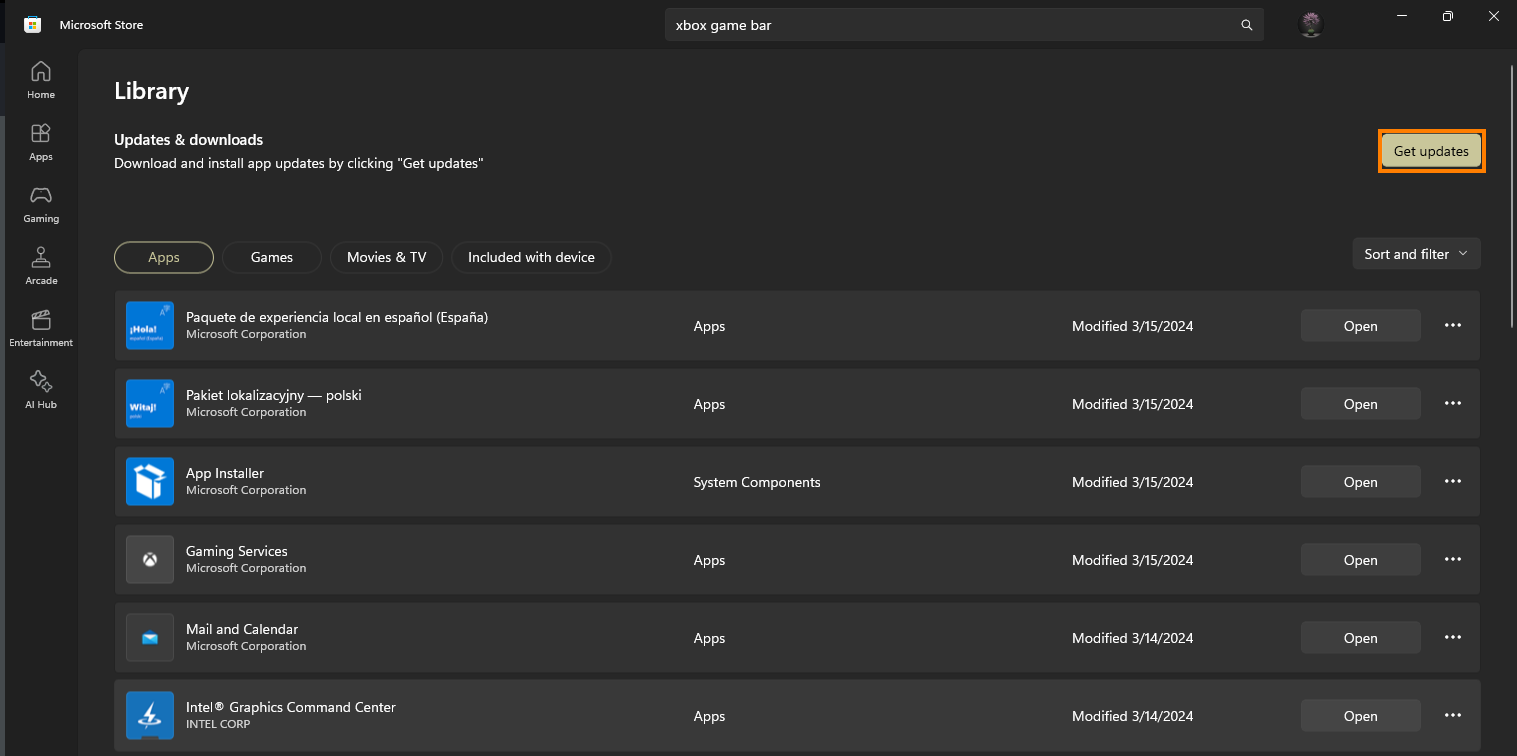Click 'Modified 3/14/2024' for Mail and Calendar
Screen dimensions: 1517x756
click(x=1133, y=638)
